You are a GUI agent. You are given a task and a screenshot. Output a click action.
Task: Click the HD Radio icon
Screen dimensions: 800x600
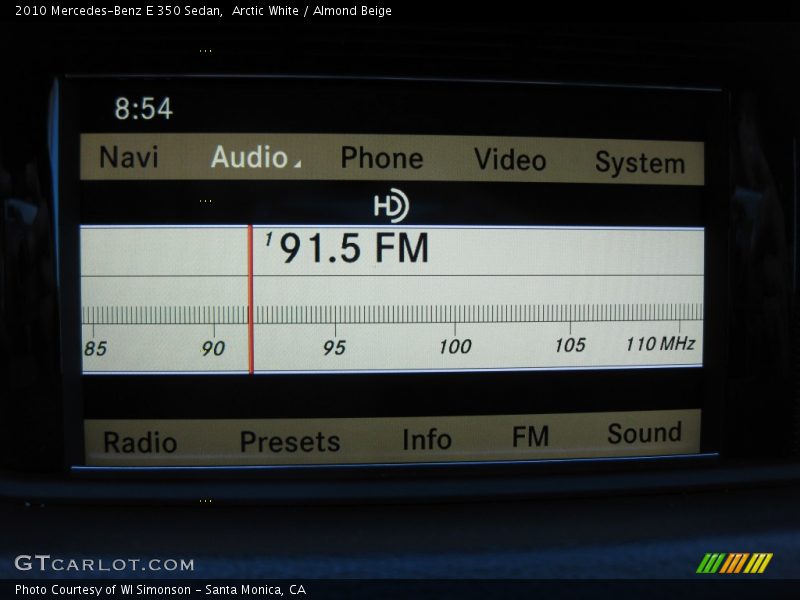(x=391, y=206)
